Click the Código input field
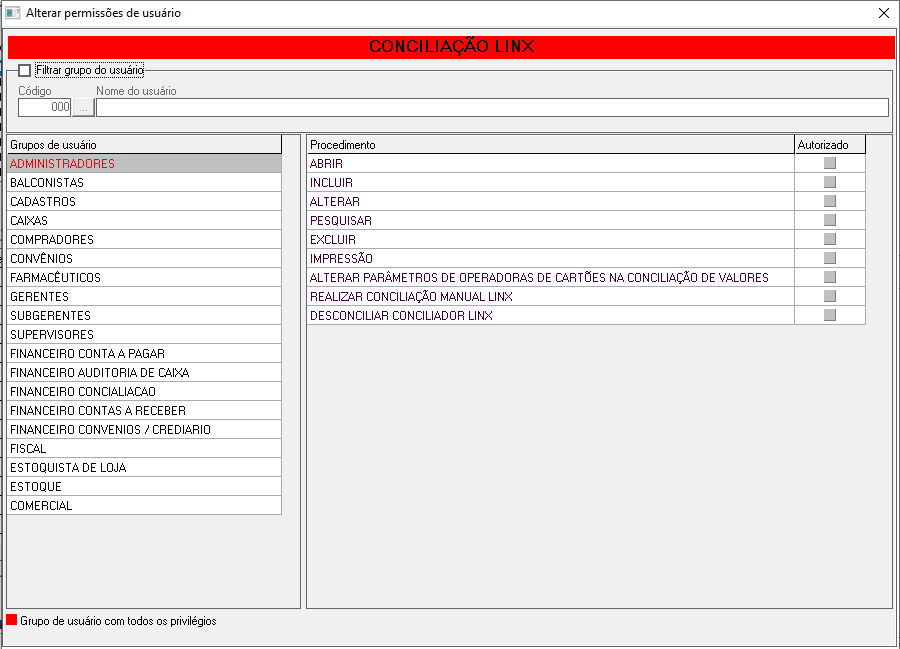Viewport: 900px width, 649px height. [x=44, y=107]
